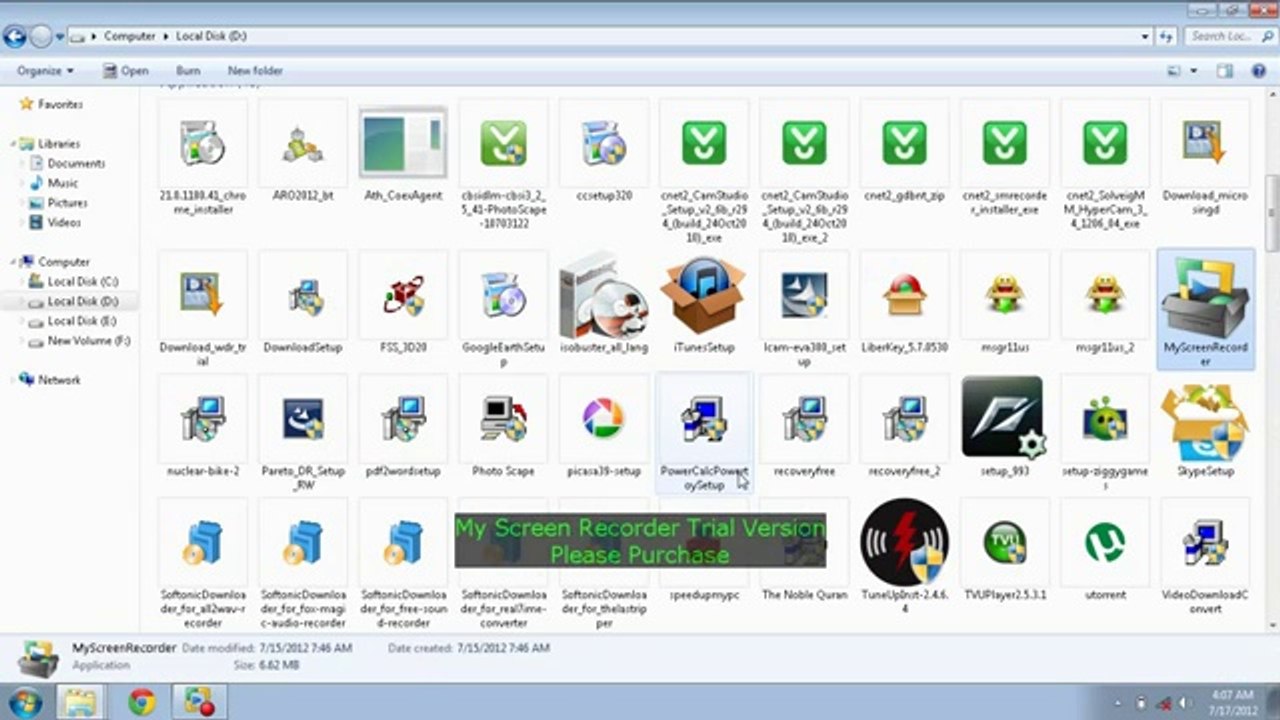Select the chrome_installer file icon
The image size is (1280, 720).
pyautogui.click(x=203, y=143)
